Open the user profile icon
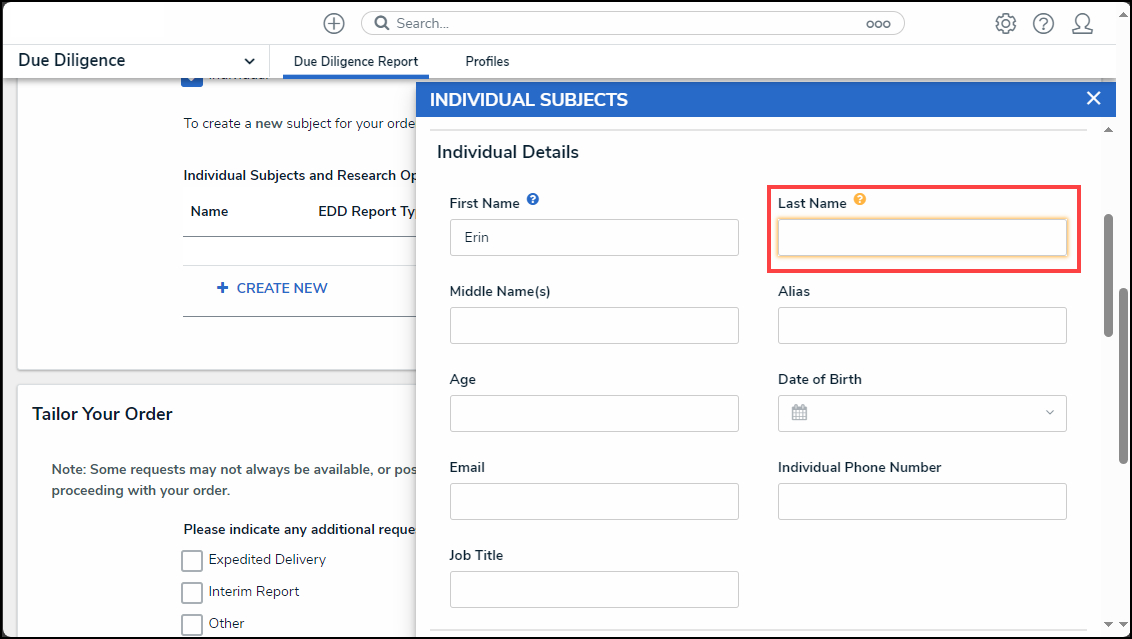Image resolution: width=1132 pixels, height=639 pixels. 1082,24
